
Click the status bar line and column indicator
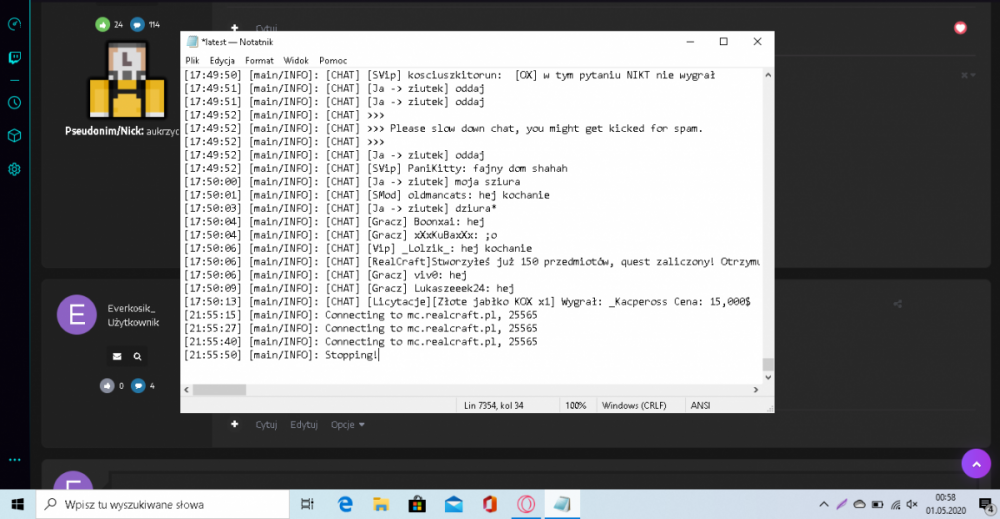point(494,406)
